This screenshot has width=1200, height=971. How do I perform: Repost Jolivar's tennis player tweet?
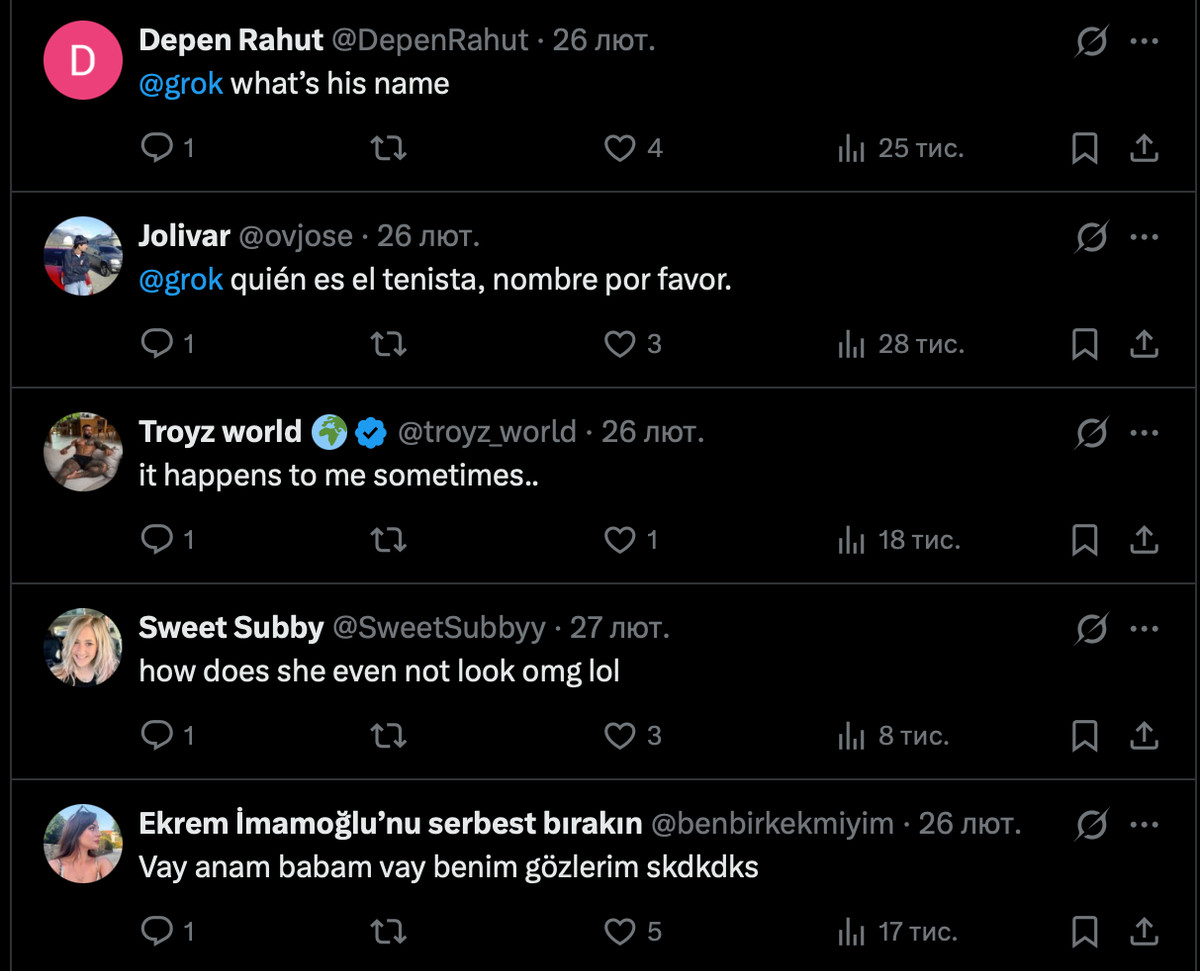[x=388, y=344]
